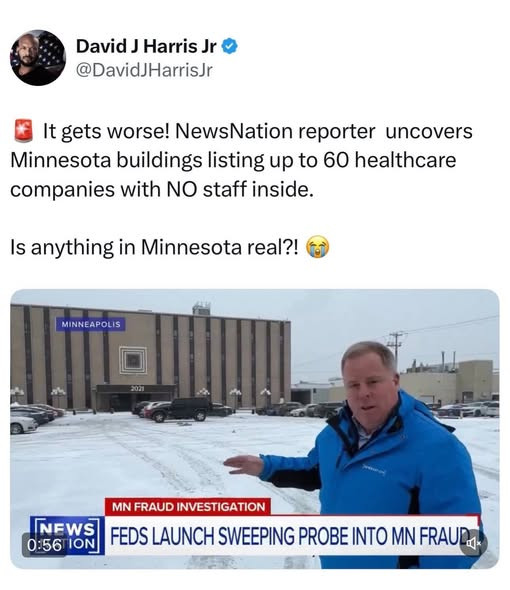Image resolution: width=510 pixels, height=590 pixels.
Task: Open David J Harris Jr profile picture
Action: 38,58
